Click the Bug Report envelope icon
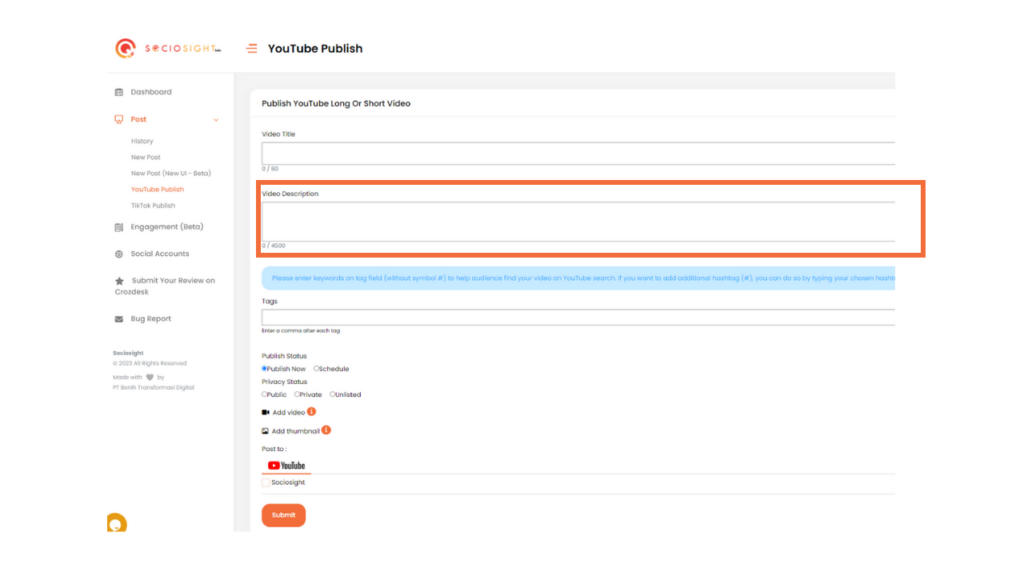The height and width of the screenshot is (576, 1024). tap(119, 319)
